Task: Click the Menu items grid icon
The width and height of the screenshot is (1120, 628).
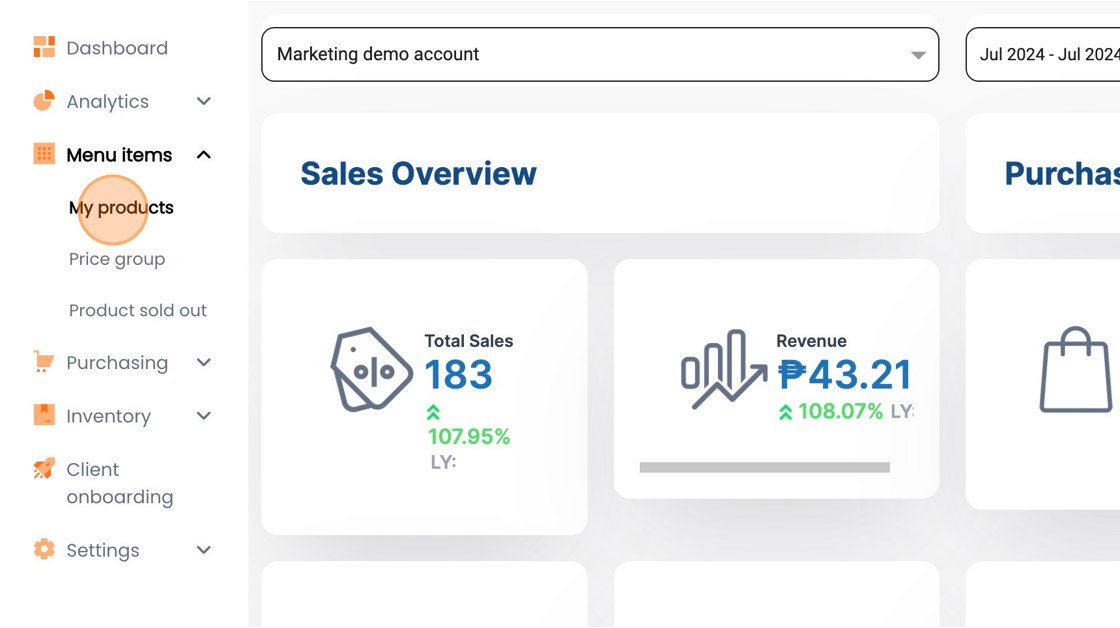Action: pyautogui.click(x=44, y=154)
